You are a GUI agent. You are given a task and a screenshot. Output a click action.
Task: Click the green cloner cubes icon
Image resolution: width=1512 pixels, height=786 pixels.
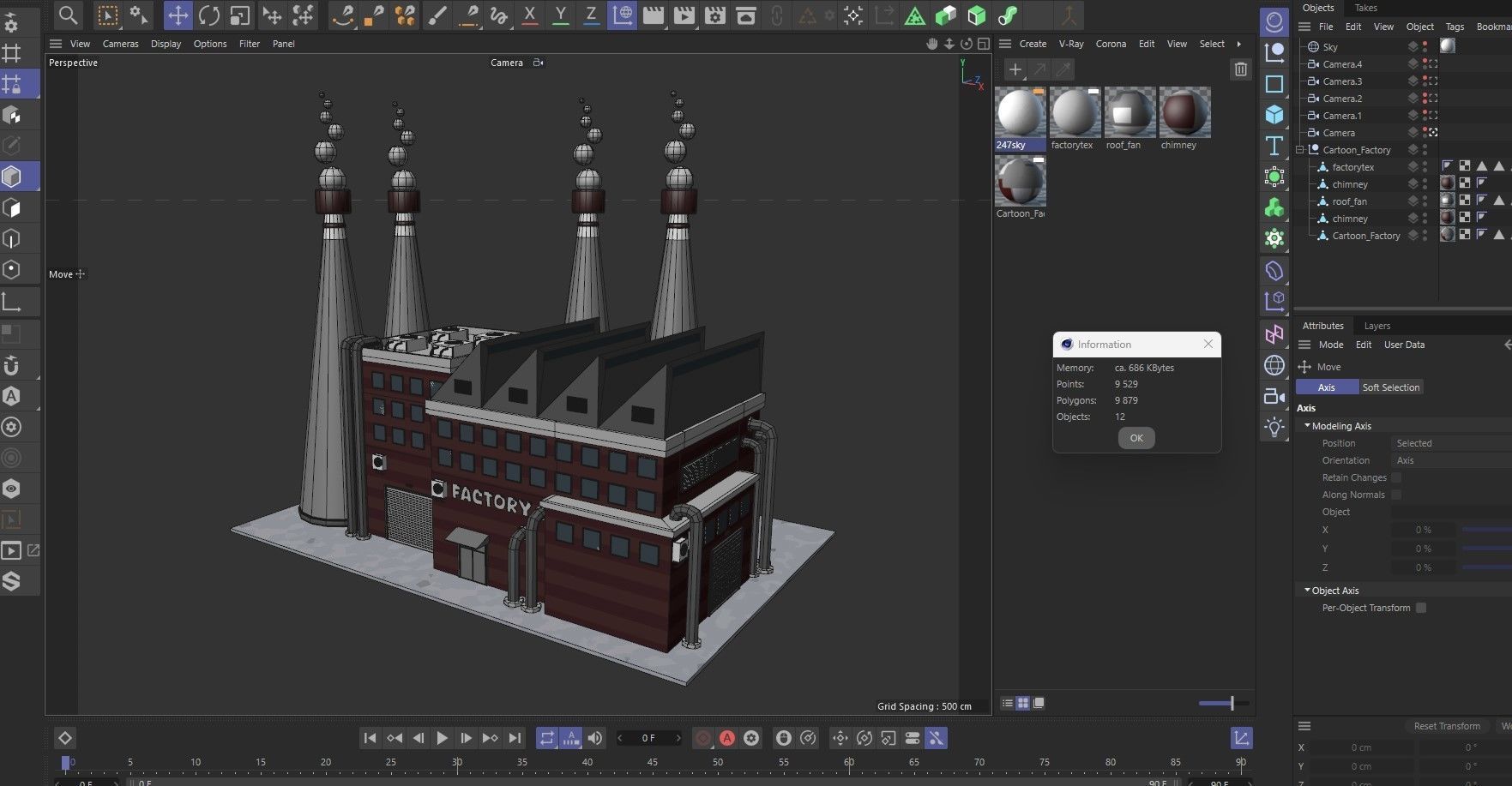click(x=1274, y=207)
